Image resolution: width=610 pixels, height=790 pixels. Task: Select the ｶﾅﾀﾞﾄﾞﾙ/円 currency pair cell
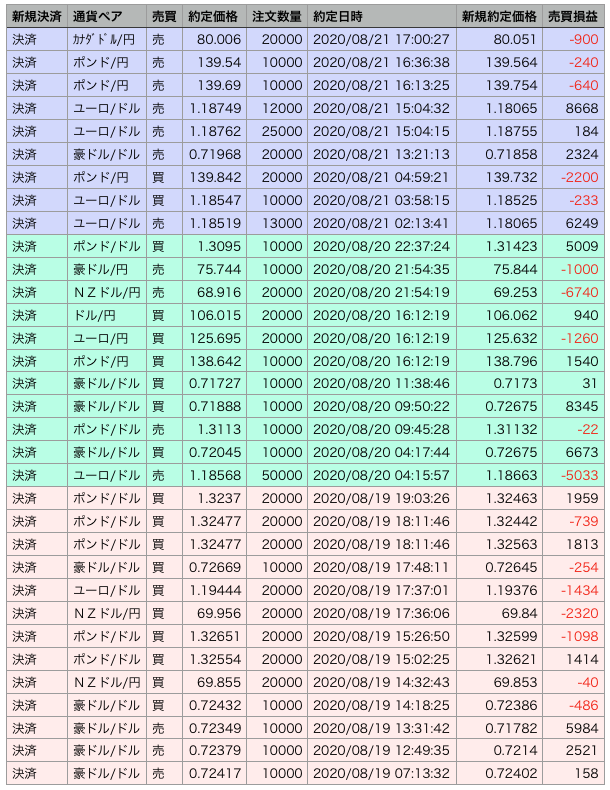point(106,39)
